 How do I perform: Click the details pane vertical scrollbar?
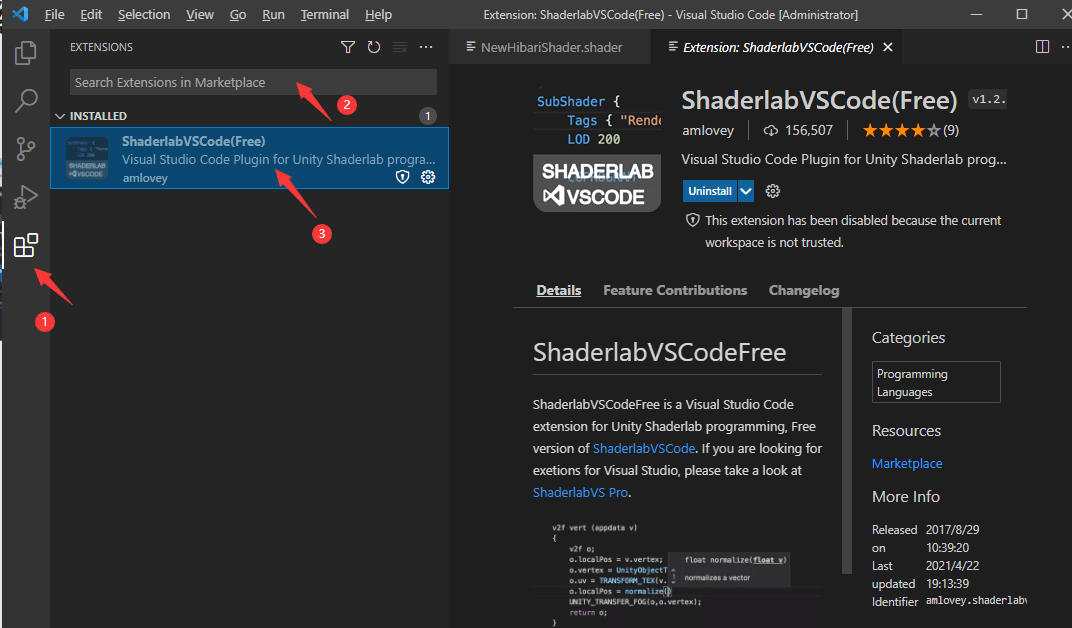(847, 441)
